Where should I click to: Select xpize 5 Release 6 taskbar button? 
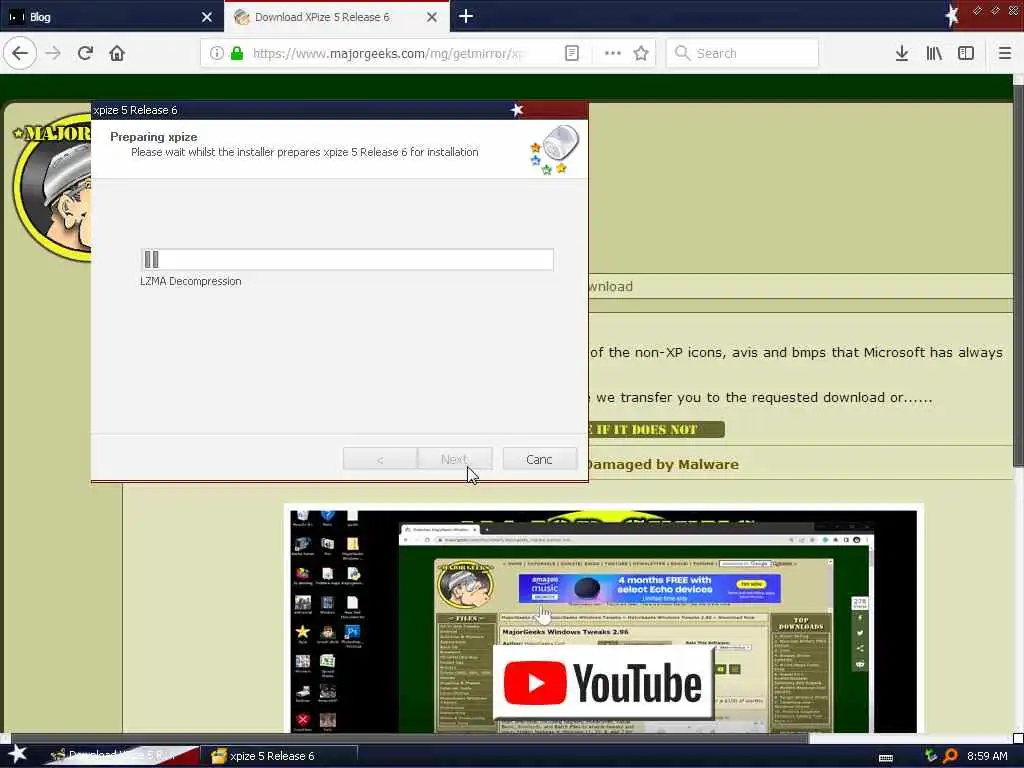281,756
